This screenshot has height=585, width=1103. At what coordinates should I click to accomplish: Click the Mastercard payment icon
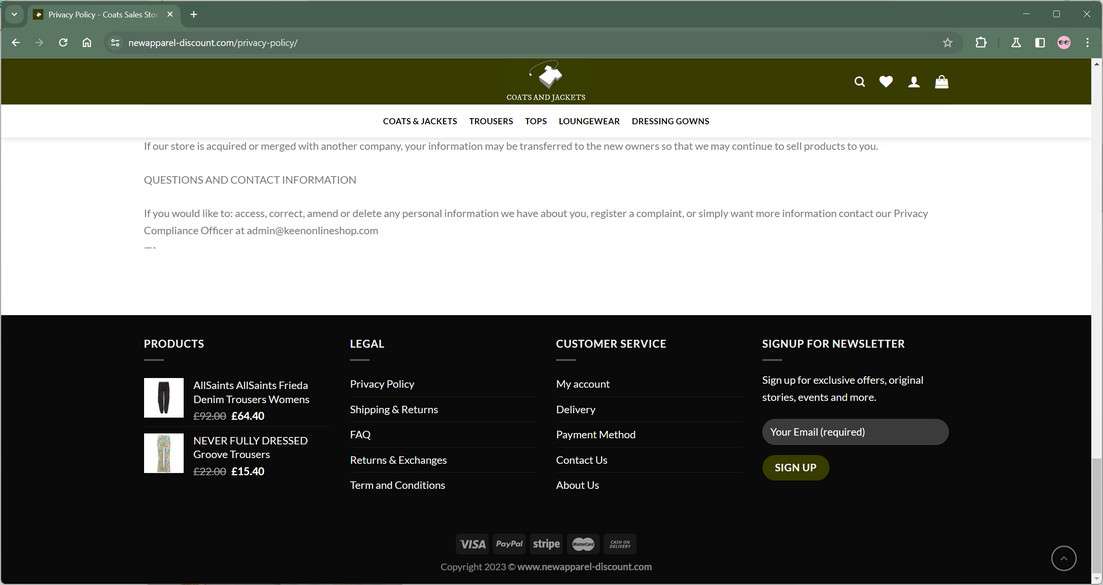click(x=583, y=544)
